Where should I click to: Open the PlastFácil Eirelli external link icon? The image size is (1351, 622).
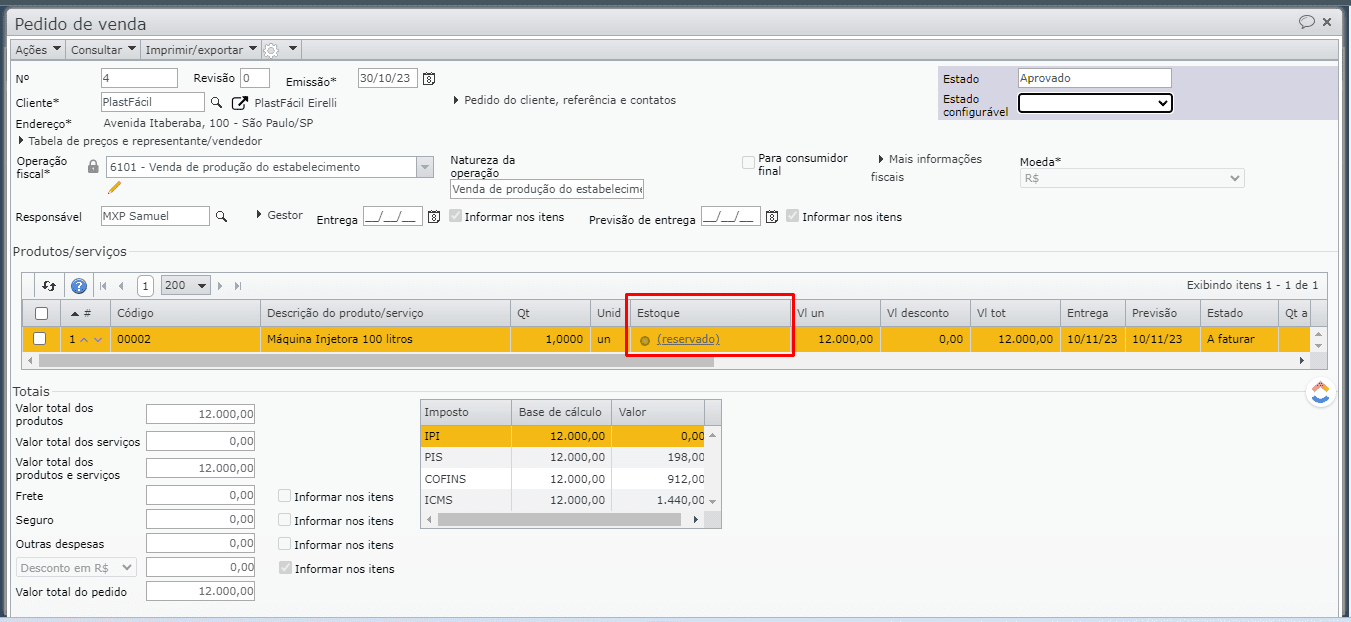click(240, 103)
